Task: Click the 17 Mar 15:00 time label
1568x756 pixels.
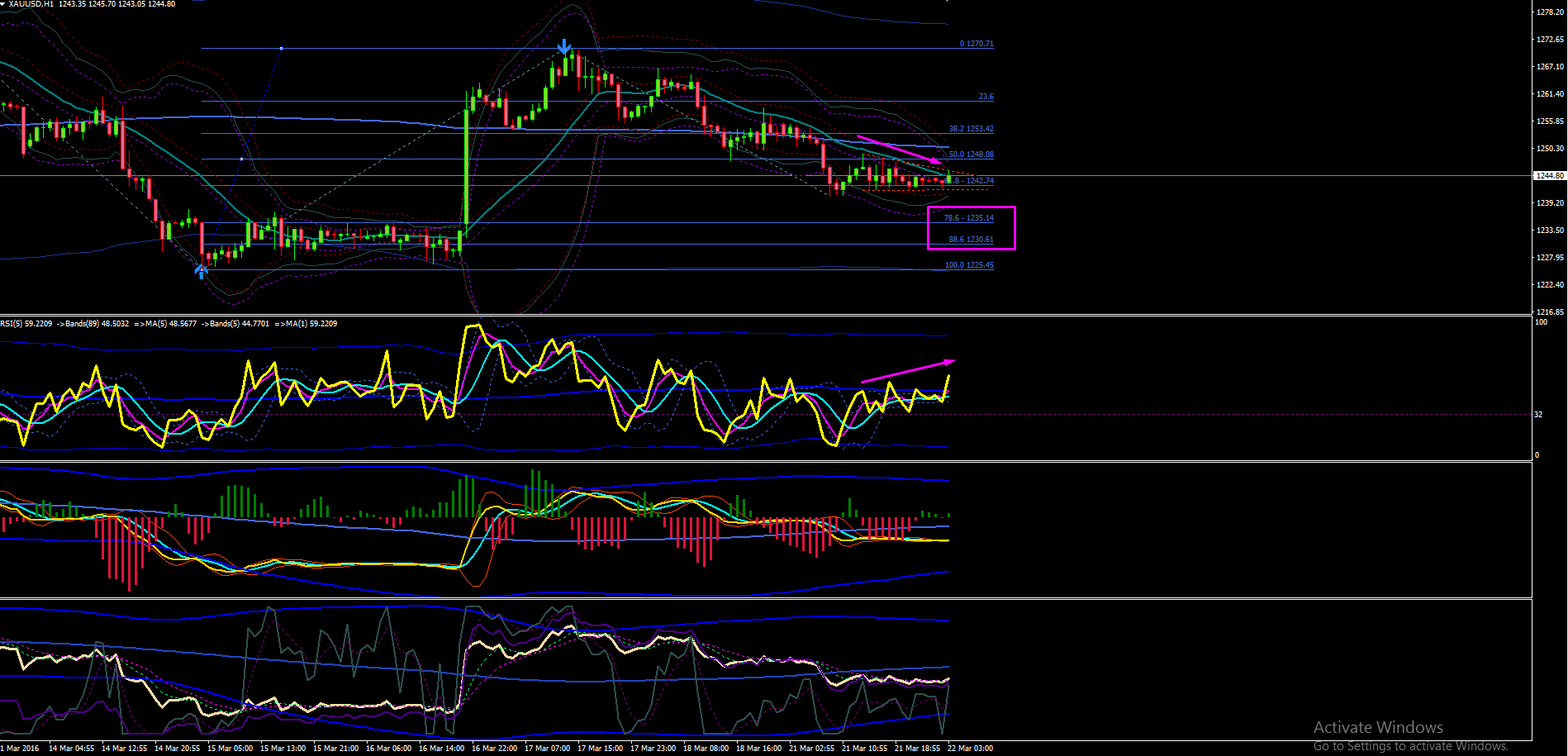Action: click(601, 749)
